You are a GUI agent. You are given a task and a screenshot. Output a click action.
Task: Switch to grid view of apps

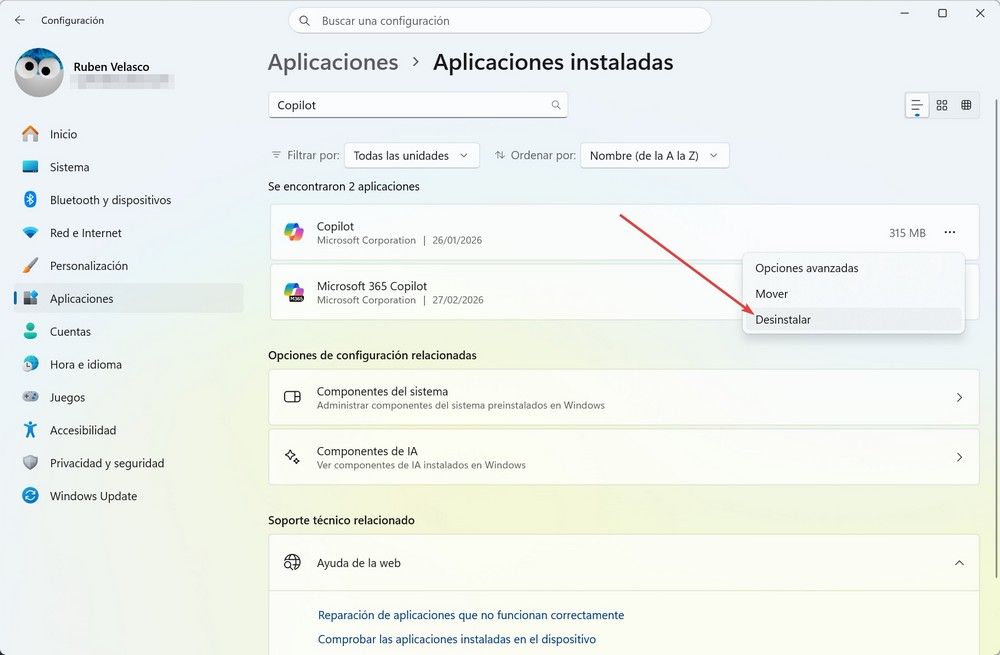pyautogui.click(x=941, y=104)
